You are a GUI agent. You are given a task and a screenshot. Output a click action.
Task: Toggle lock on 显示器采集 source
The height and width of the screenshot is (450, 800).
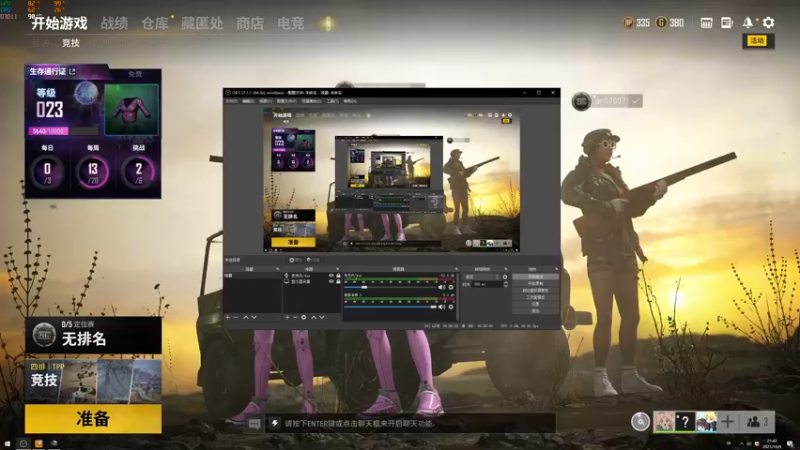click(x=338, y=282)
